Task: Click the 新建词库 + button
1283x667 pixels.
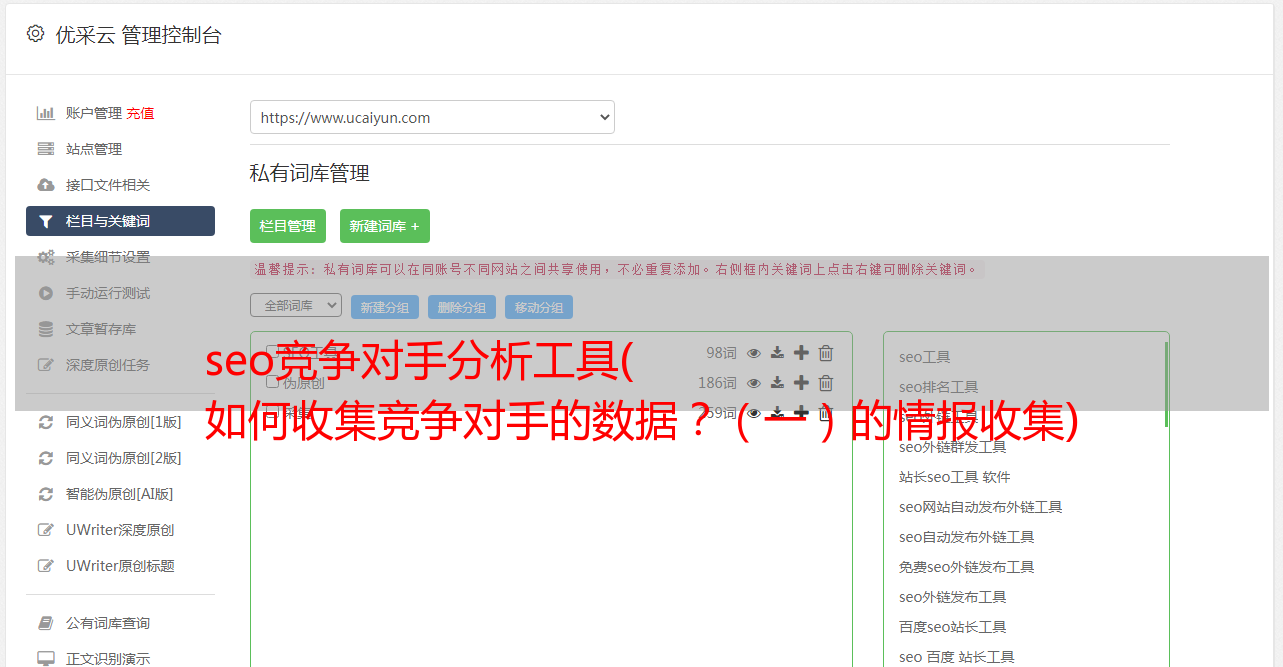Action: (x=385, y=226)
